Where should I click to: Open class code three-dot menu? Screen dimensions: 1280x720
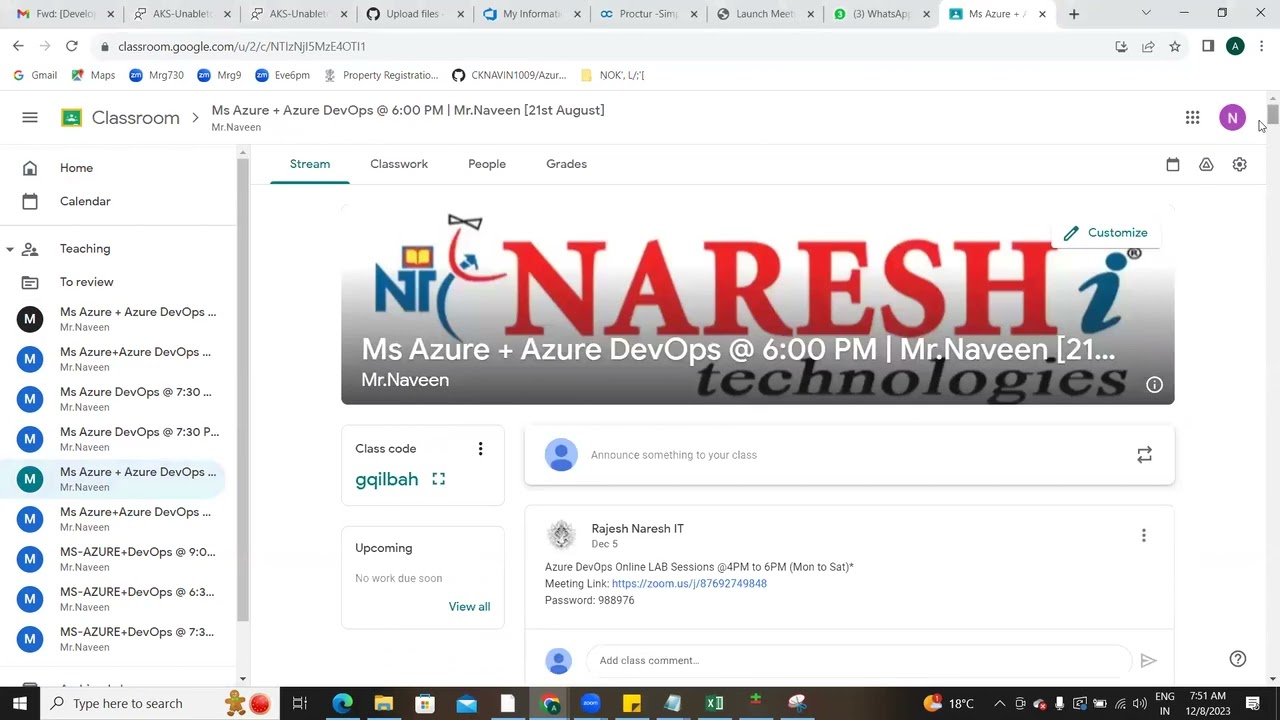pyautogui.click(x=480, y=449)
